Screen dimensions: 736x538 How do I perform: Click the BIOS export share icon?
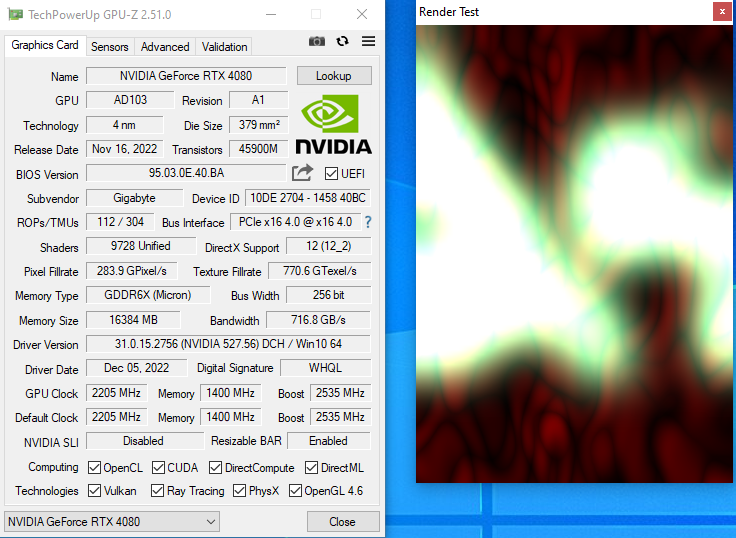tap(302, 173)
